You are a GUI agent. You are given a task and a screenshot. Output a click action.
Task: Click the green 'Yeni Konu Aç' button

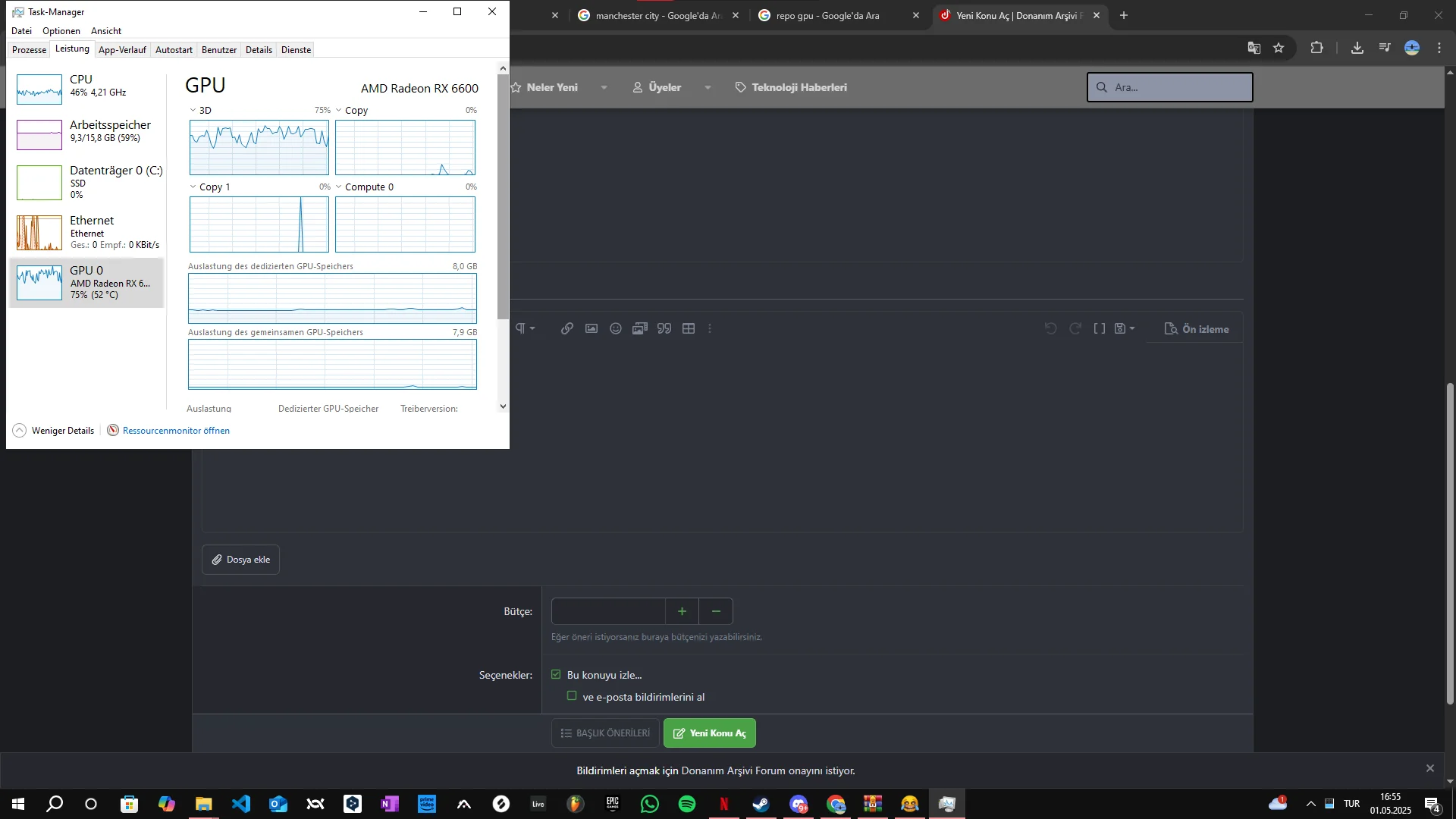coord(709,733)
